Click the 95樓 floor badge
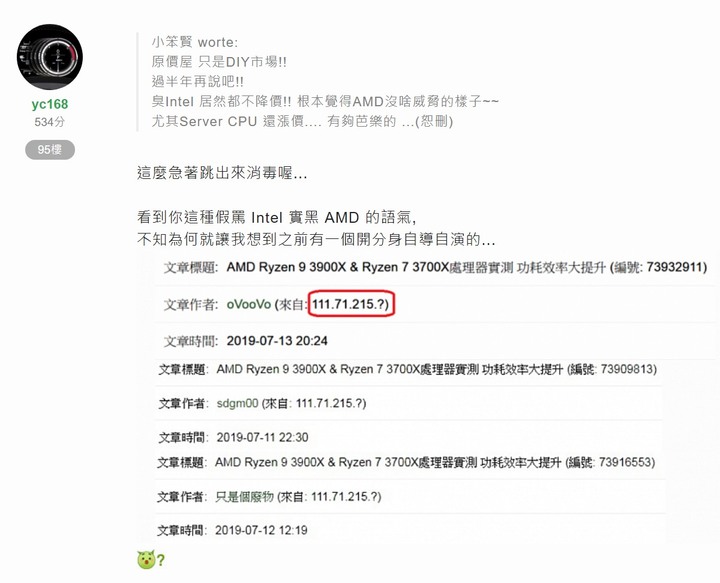Image resolution: width=720 pixels, height=583 pixels. tap(50, 150)
